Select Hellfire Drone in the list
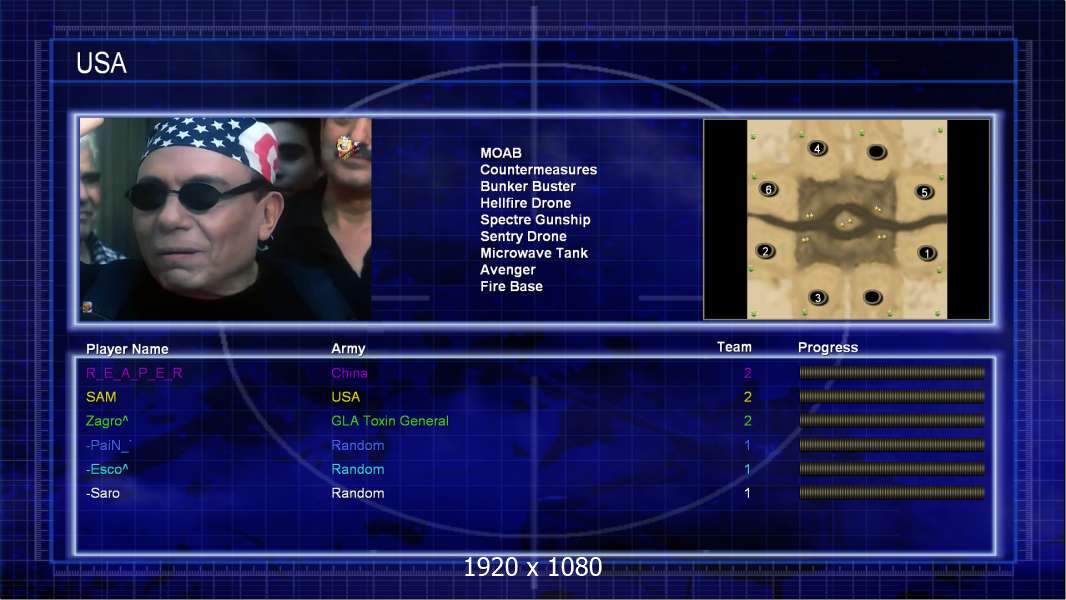1066x600 pixels. coord(526,203)
